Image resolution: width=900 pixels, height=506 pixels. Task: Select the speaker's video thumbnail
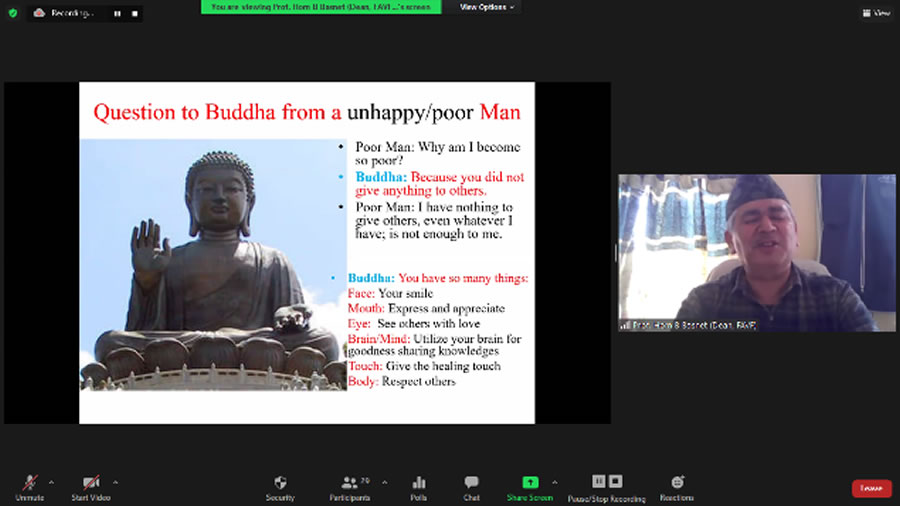click(757, 252)
